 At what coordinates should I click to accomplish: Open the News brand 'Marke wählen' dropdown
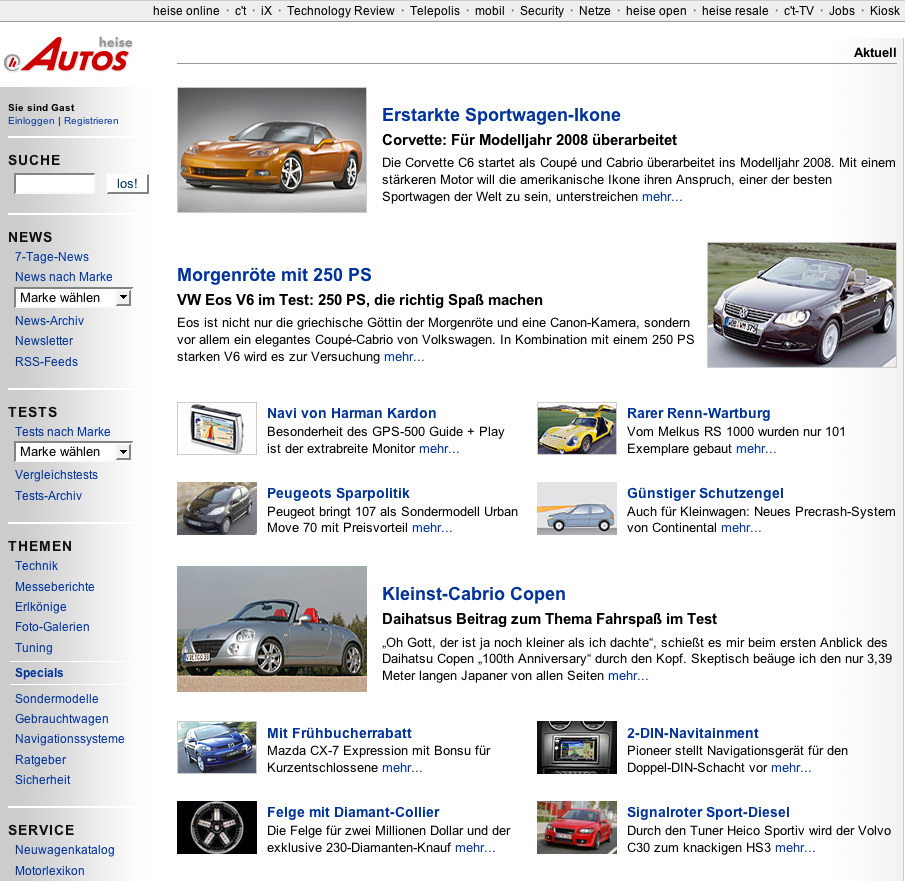(x=73, y=298)
